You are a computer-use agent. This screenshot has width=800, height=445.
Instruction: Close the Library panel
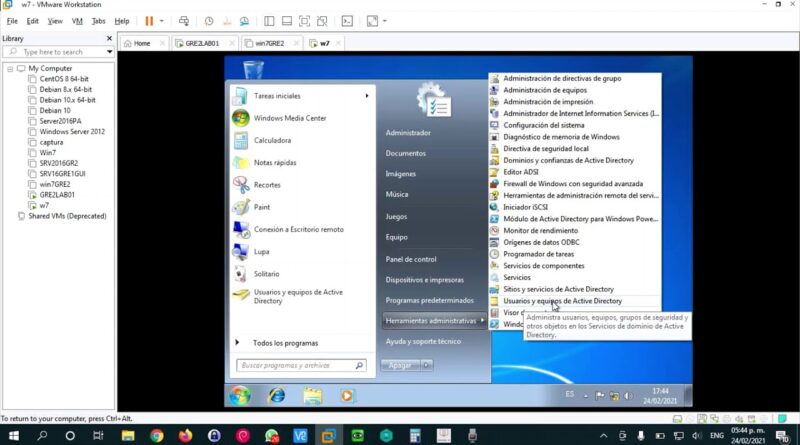pos(109,38)
